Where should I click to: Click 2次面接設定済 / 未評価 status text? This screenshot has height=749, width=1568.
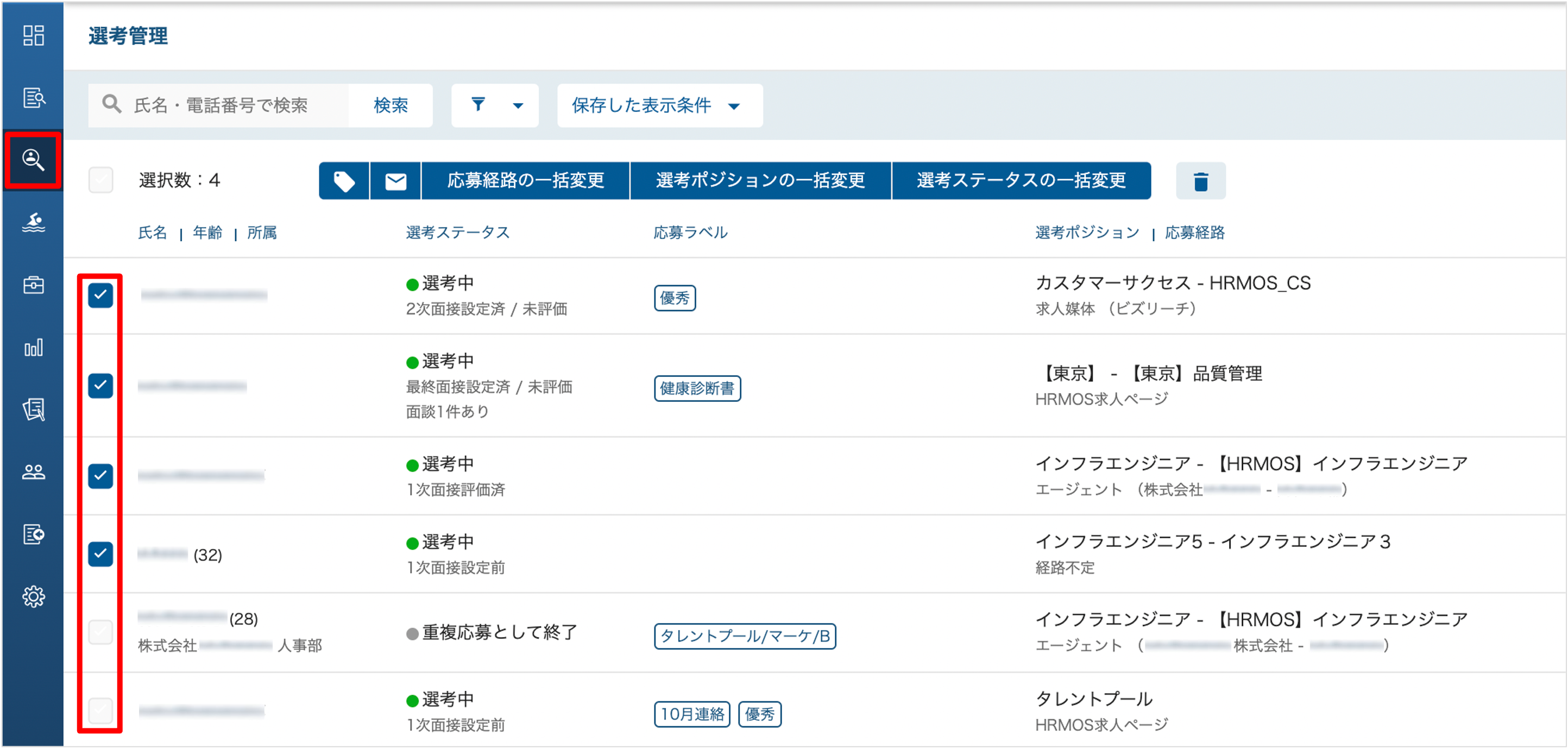click(486, 310)
